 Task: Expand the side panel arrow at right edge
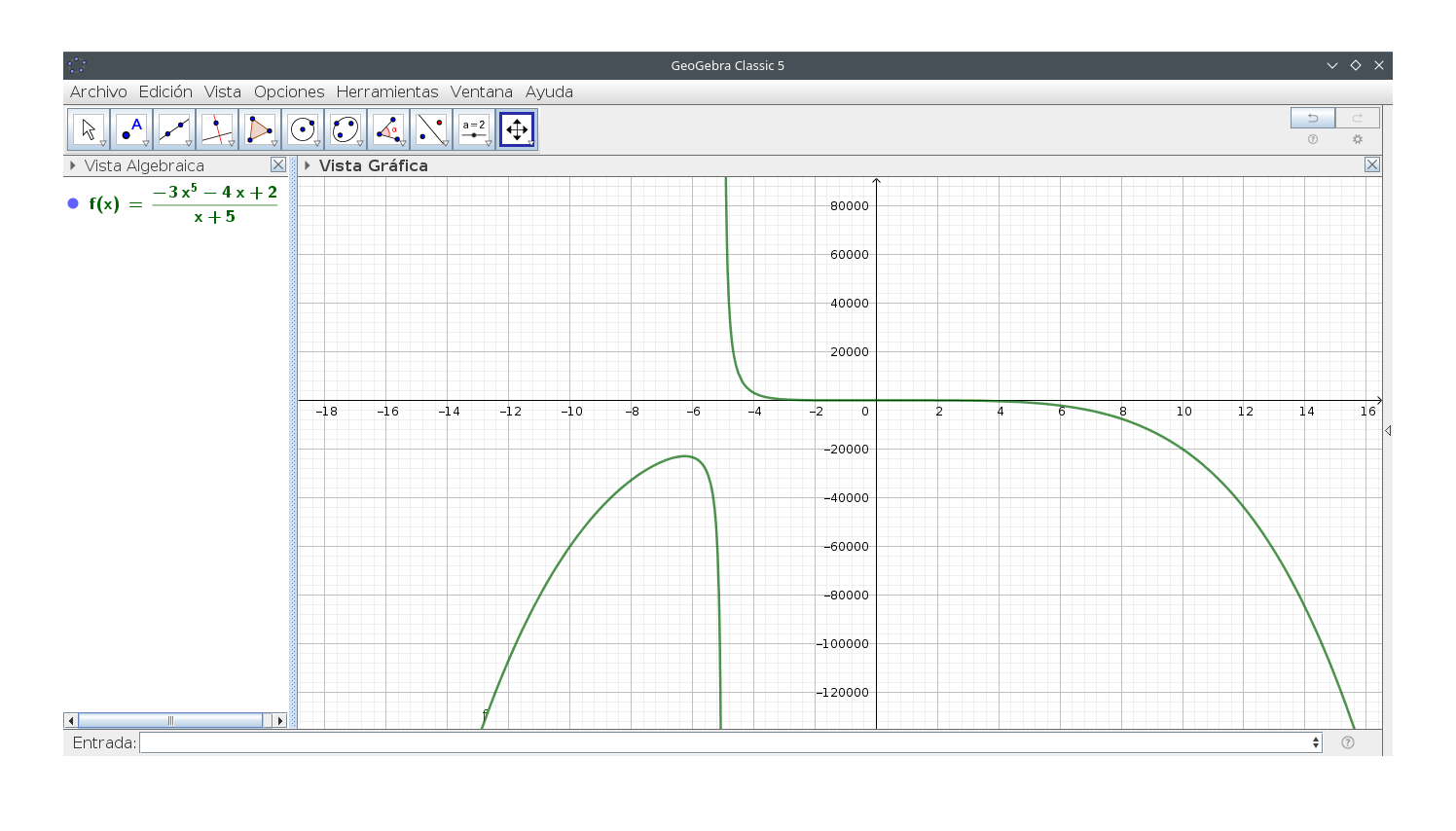[1388, 430]
